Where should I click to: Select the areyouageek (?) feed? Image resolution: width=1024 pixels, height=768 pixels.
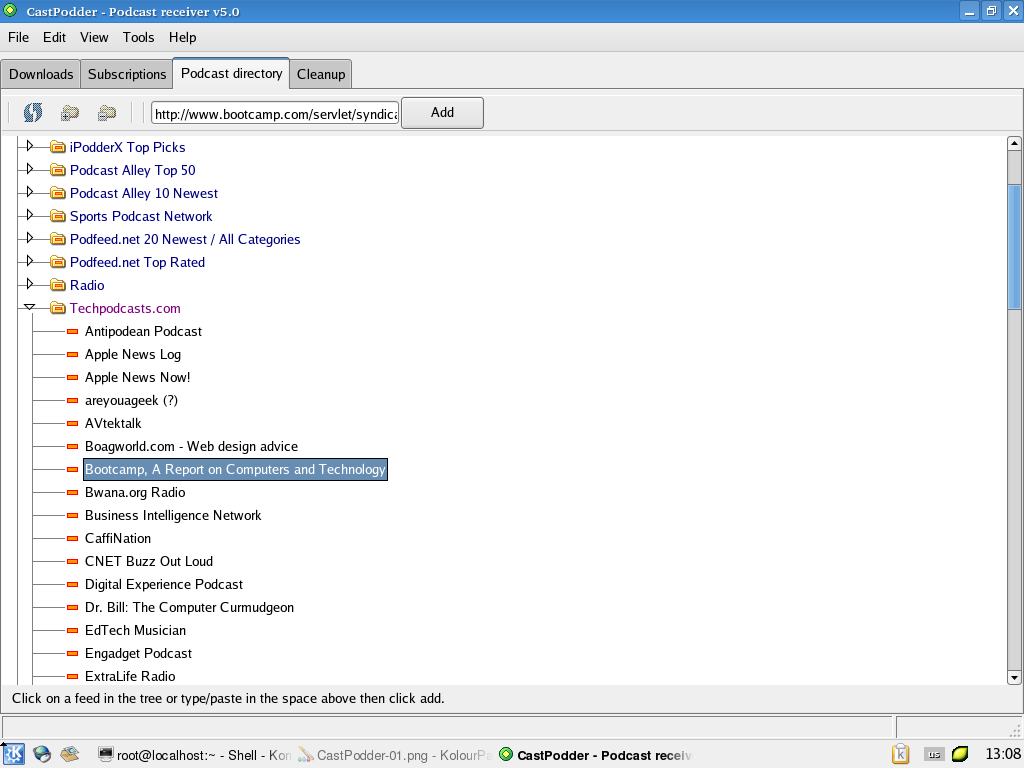click(x=131, y=400)
